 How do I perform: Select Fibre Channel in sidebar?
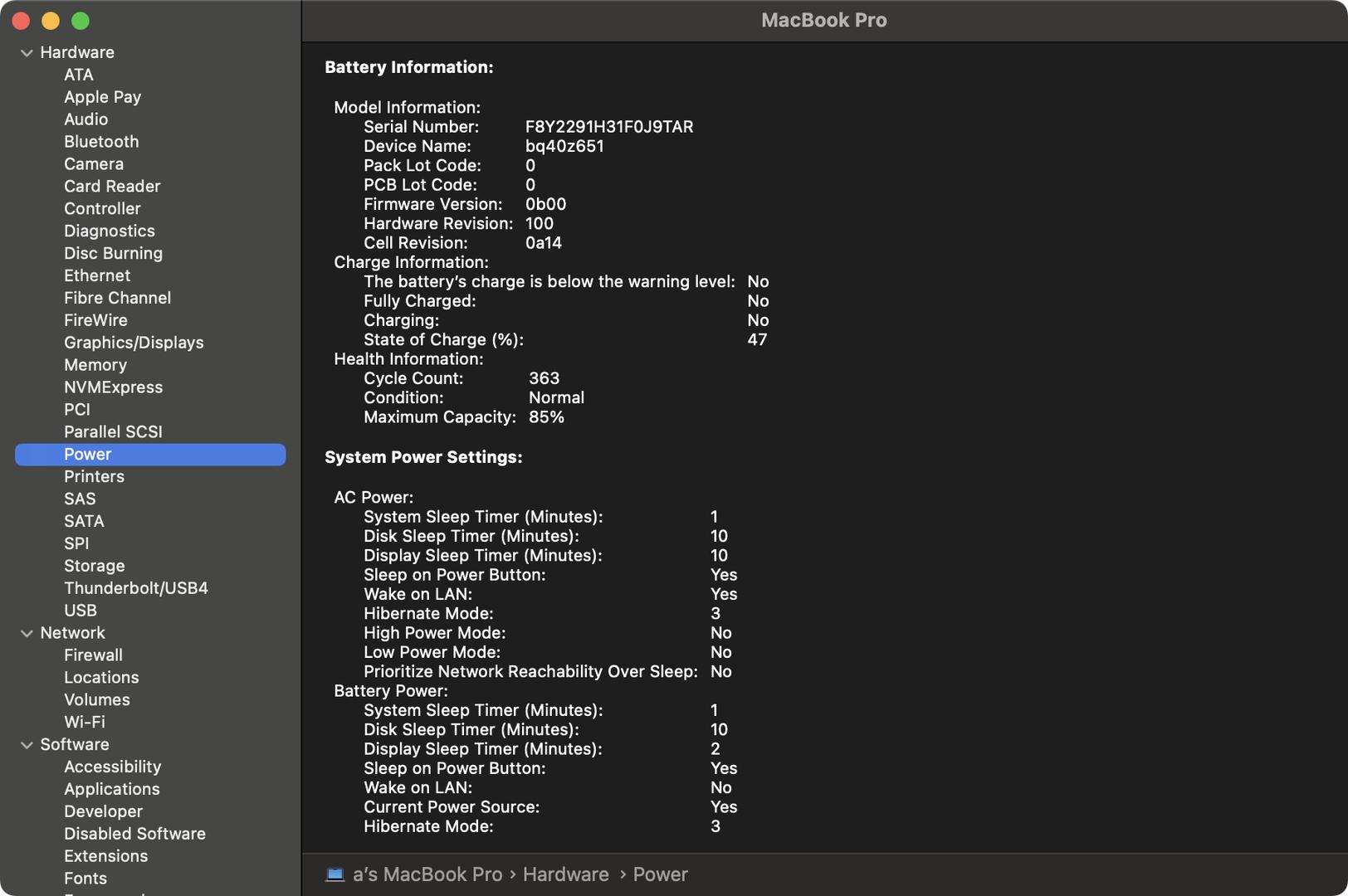[x=118, y=299]
